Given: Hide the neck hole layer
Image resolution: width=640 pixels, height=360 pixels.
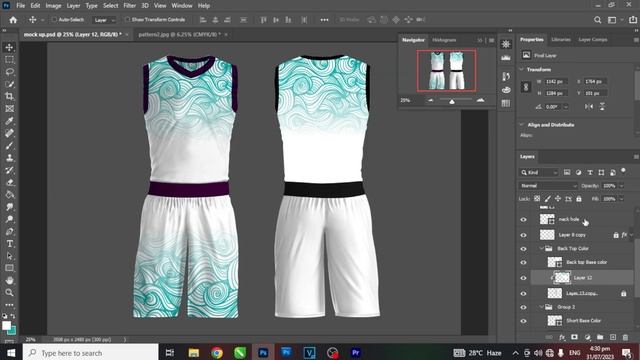Looking at the screenshot, I should (x=523, y=220).
